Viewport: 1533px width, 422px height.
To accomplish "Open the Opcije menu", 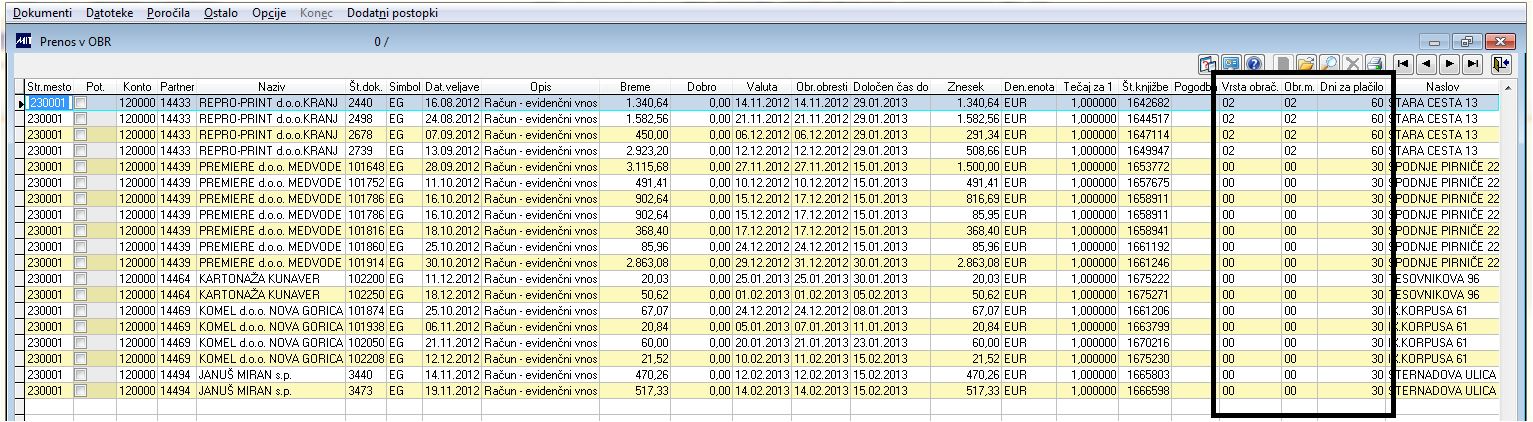I will (x=270, y=14).
